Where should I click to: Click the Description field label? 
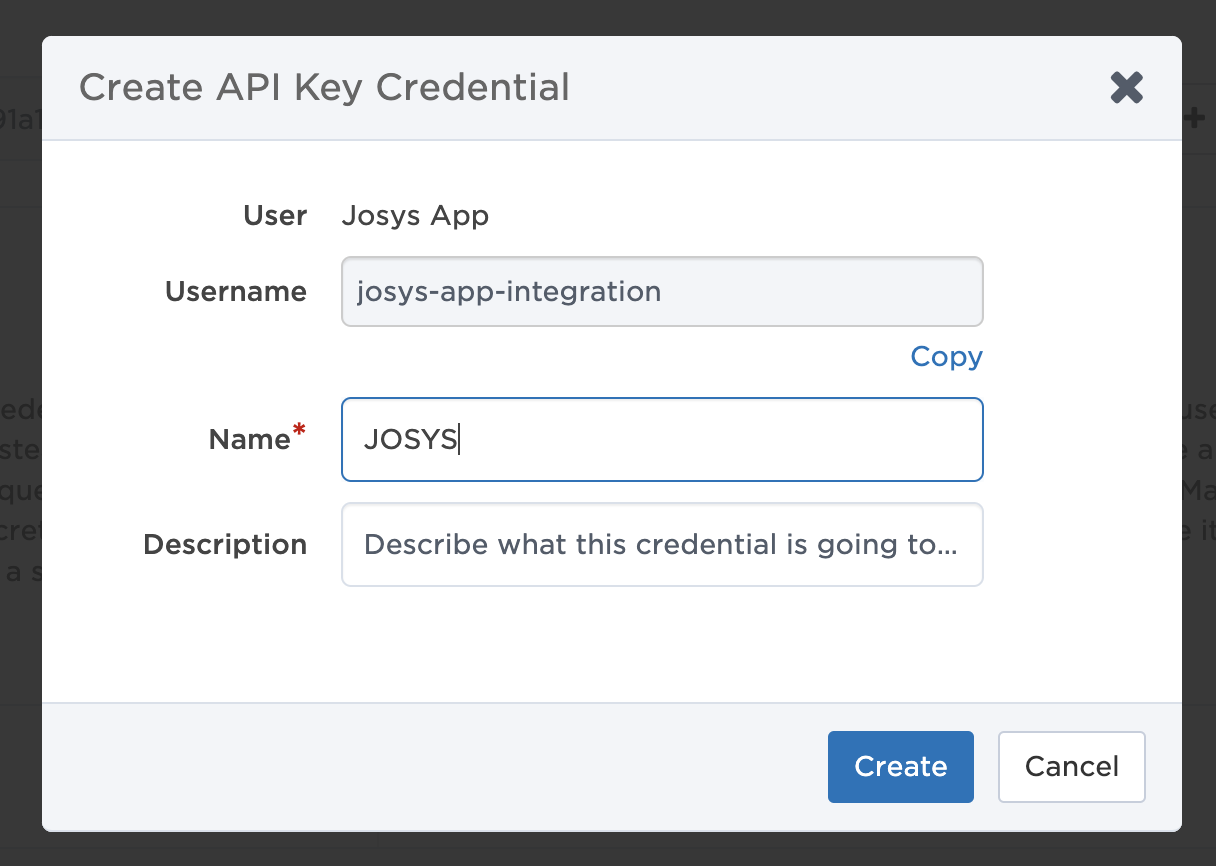click(225, 545)
